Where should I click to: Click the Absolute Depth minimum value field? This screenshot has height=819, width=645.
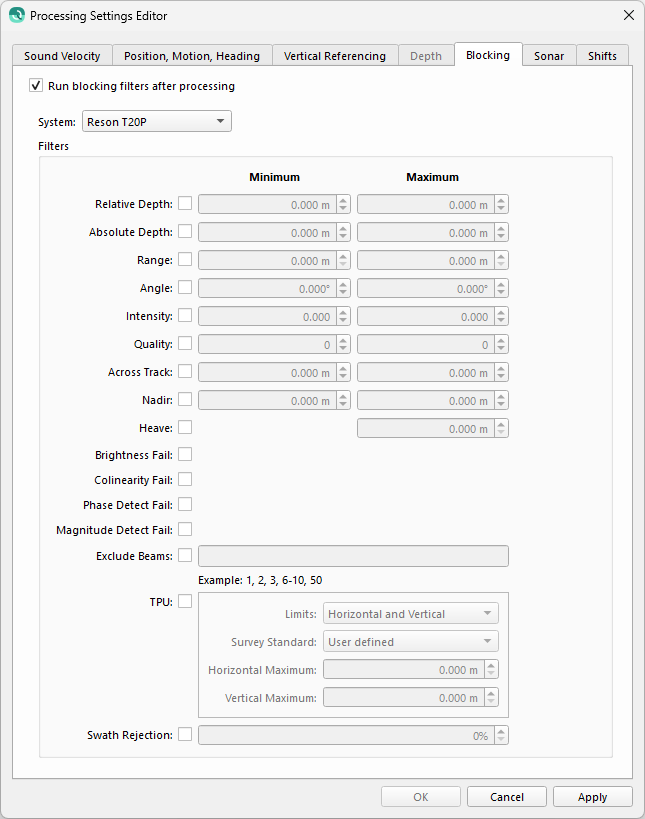click(x=266, y=233)
